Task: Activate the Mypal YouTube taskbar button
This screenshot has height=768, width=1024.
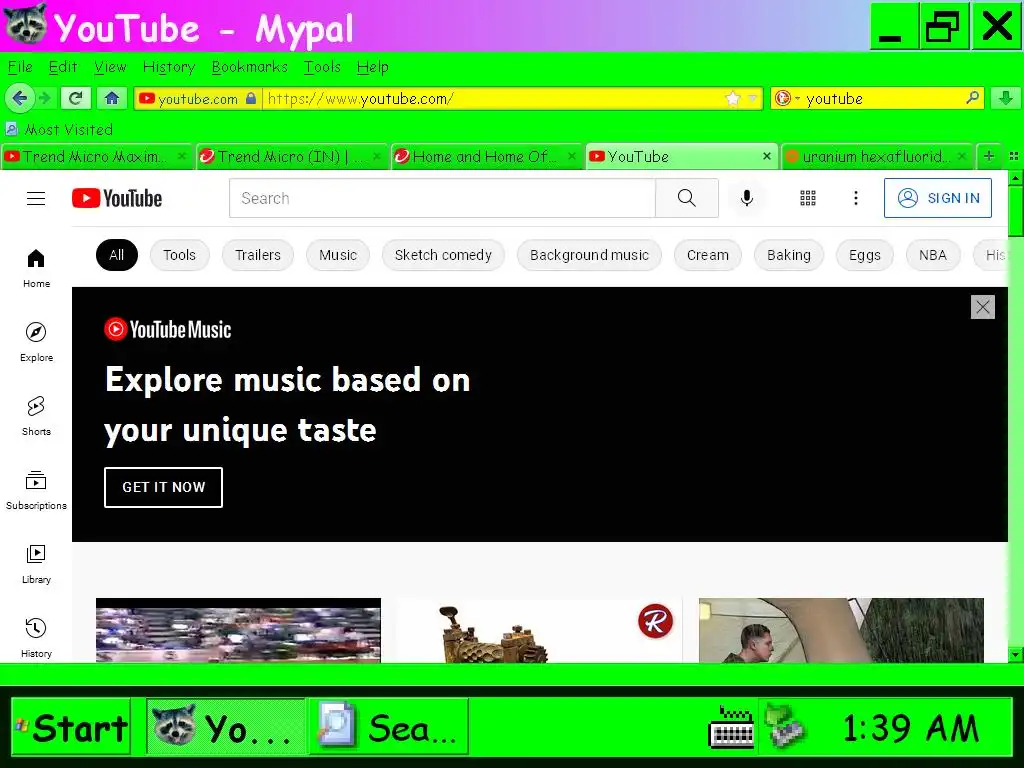Action: 225,727
